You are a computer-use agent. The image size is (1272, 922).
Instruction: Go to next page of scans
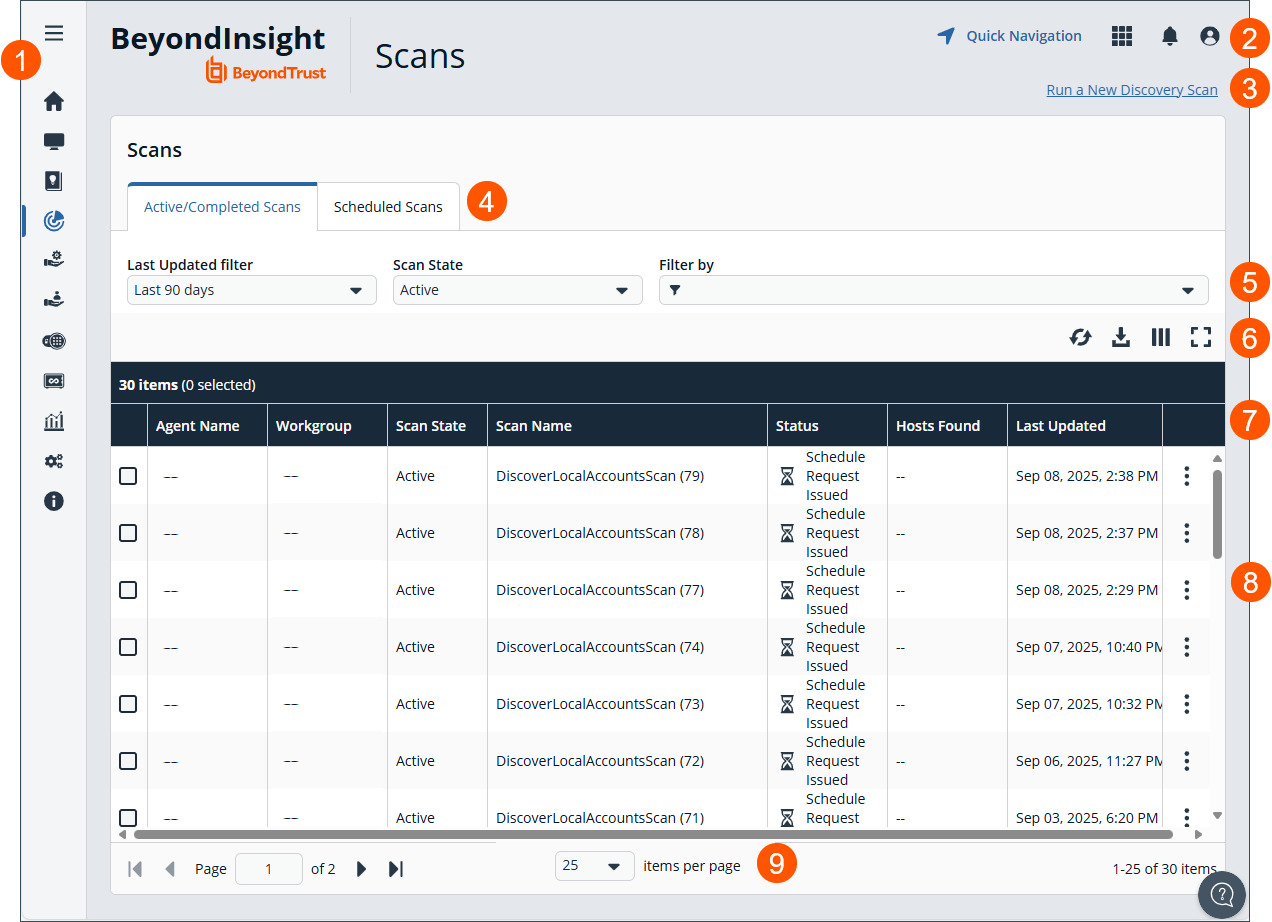[x=362, y=869]
